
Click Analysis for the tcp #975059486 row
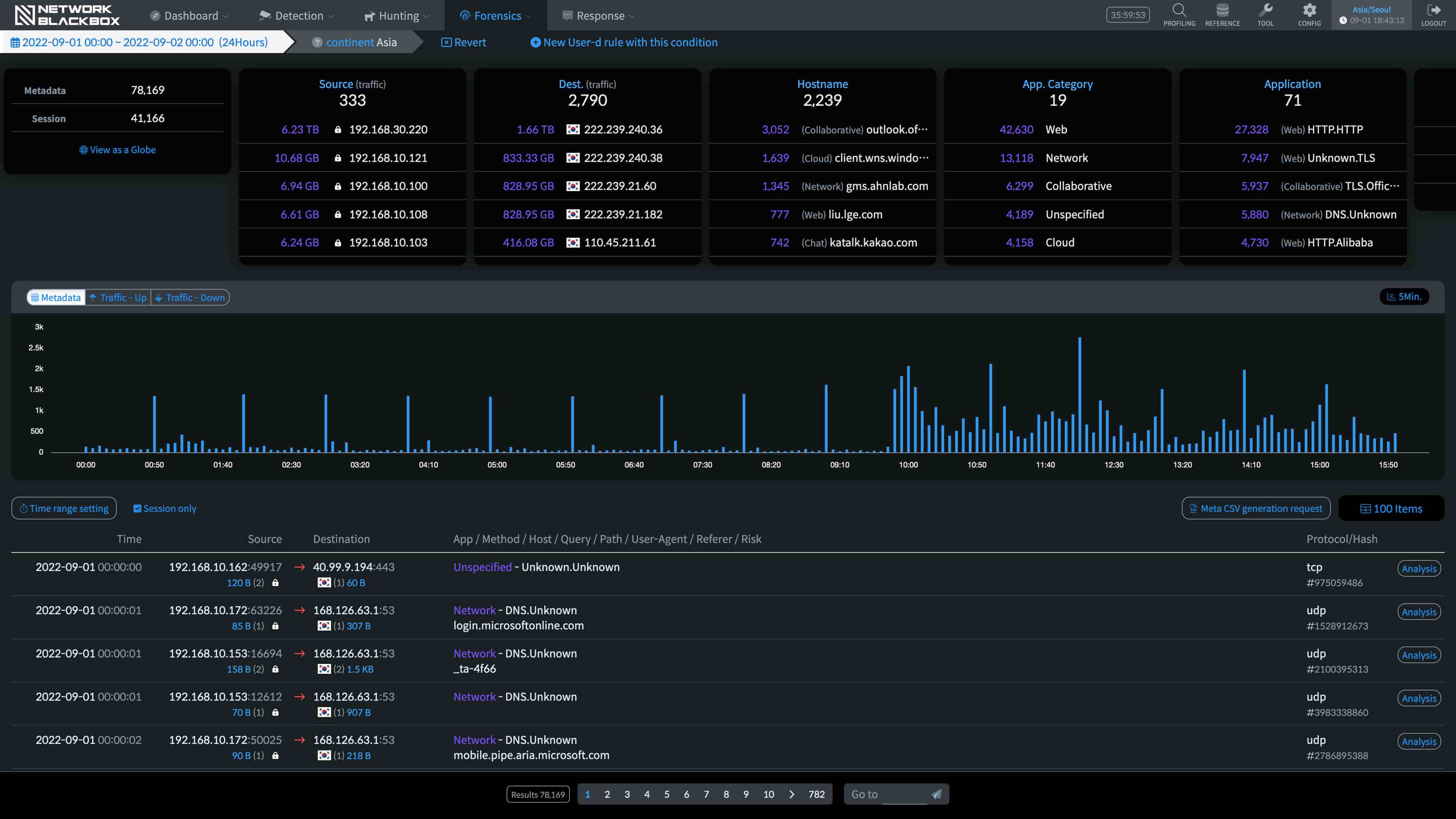coord(1419,569)
